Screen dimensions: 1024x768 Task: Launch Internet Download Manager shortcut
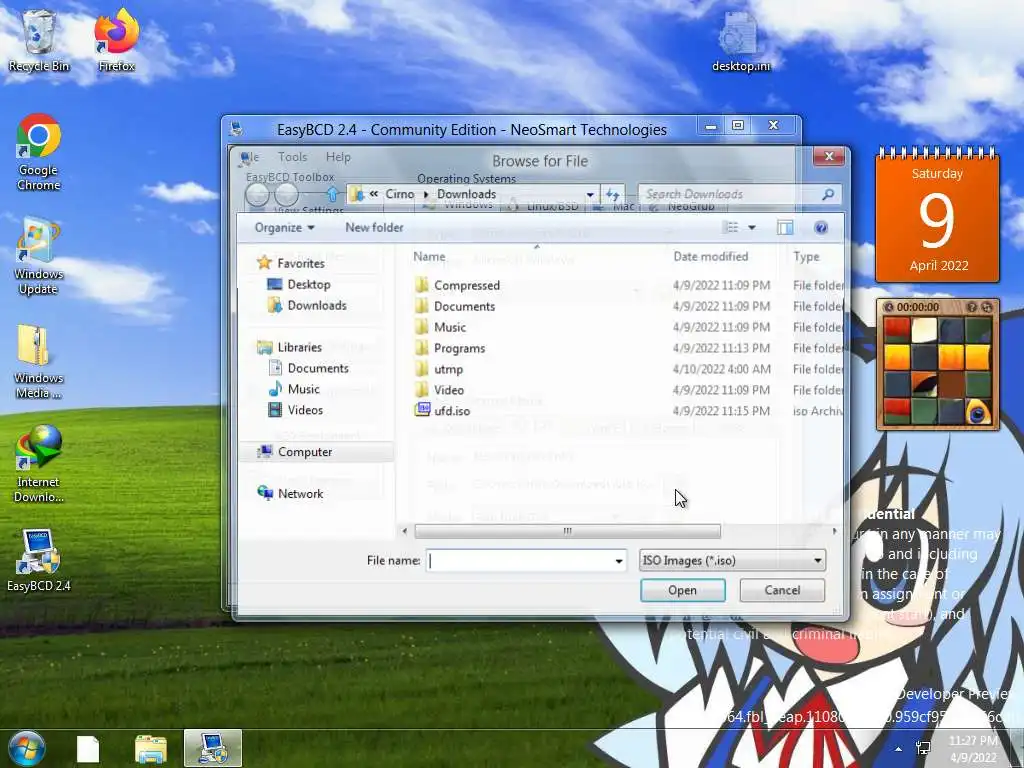click(39, 464)
